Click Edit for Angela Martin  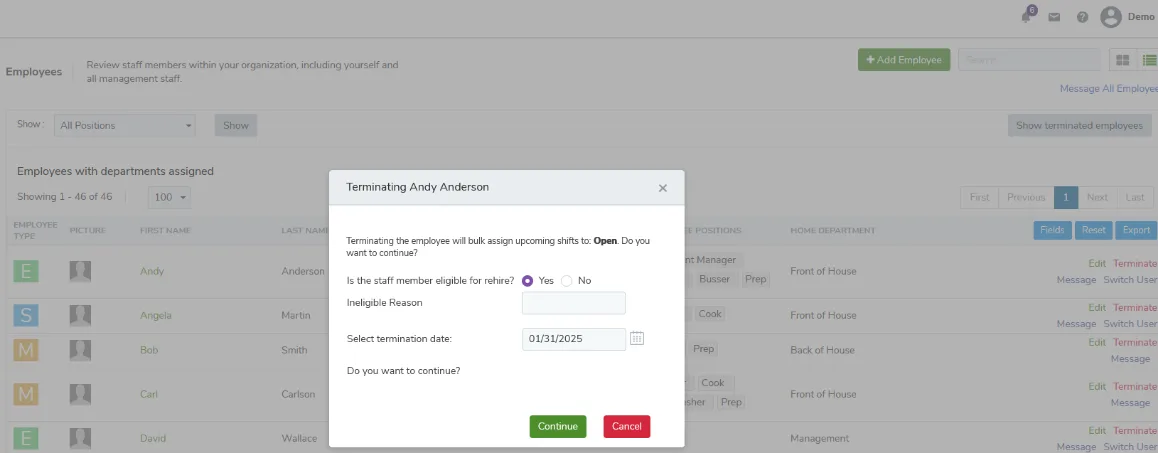tap(1097, 308)
